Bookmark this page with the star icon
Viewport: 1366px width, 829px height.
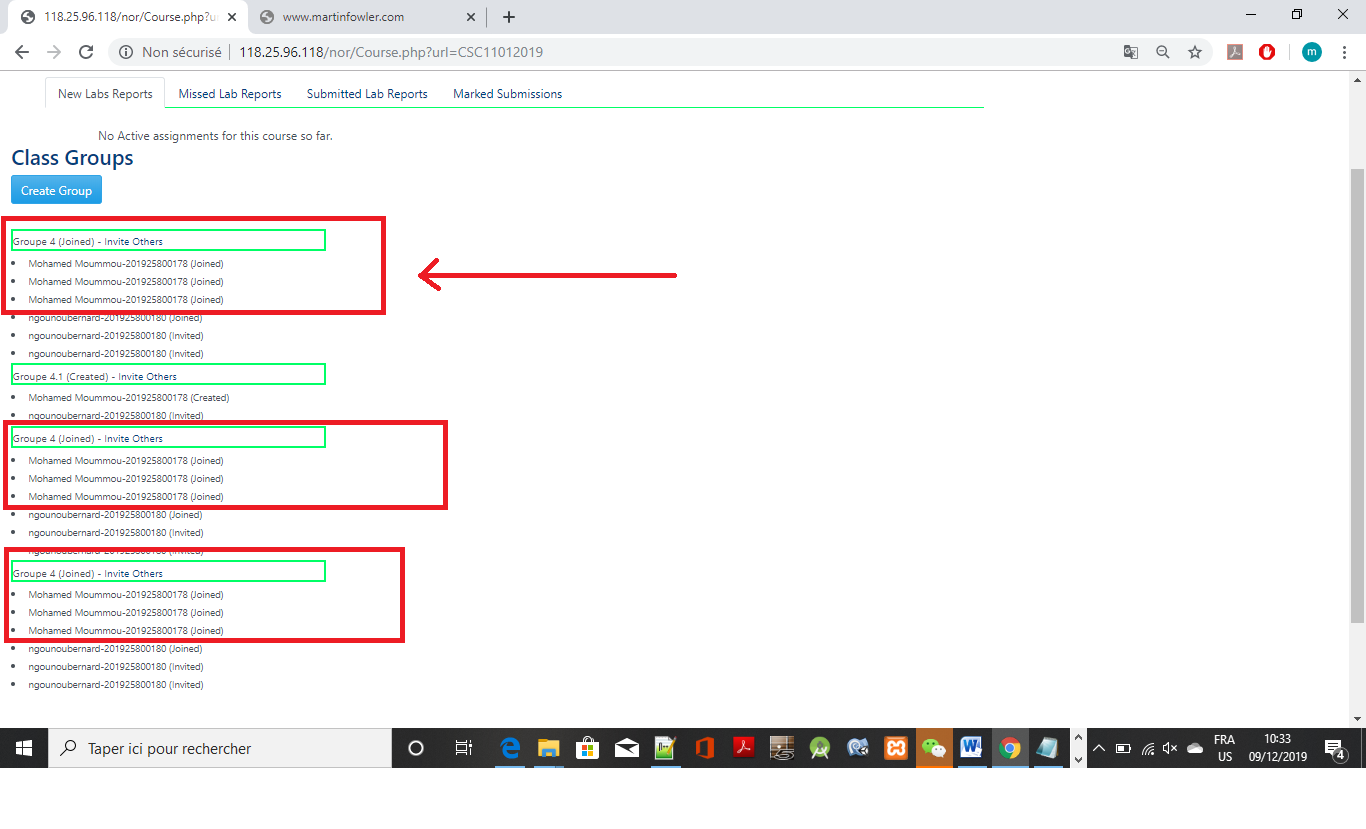(1194, 52)
